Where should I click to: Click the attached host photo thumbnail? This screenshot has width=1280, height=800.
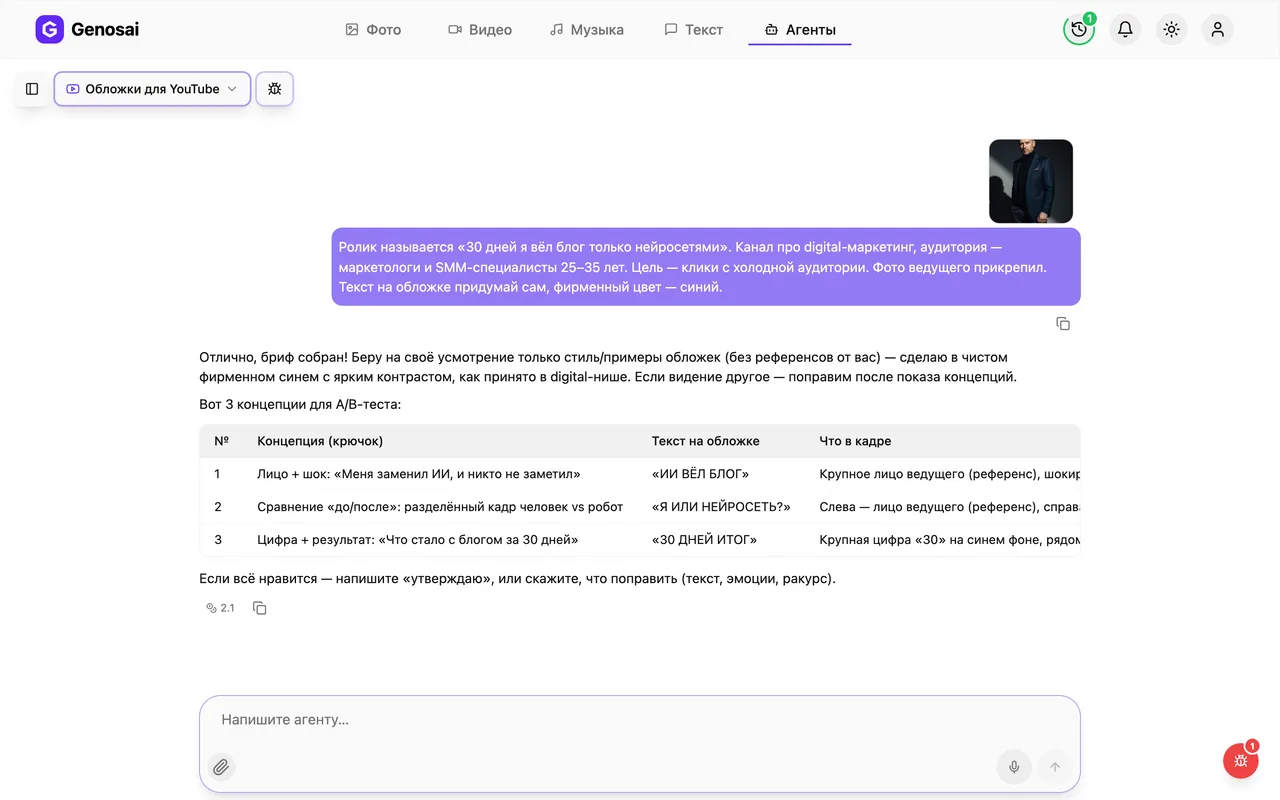coord(1031,181)
